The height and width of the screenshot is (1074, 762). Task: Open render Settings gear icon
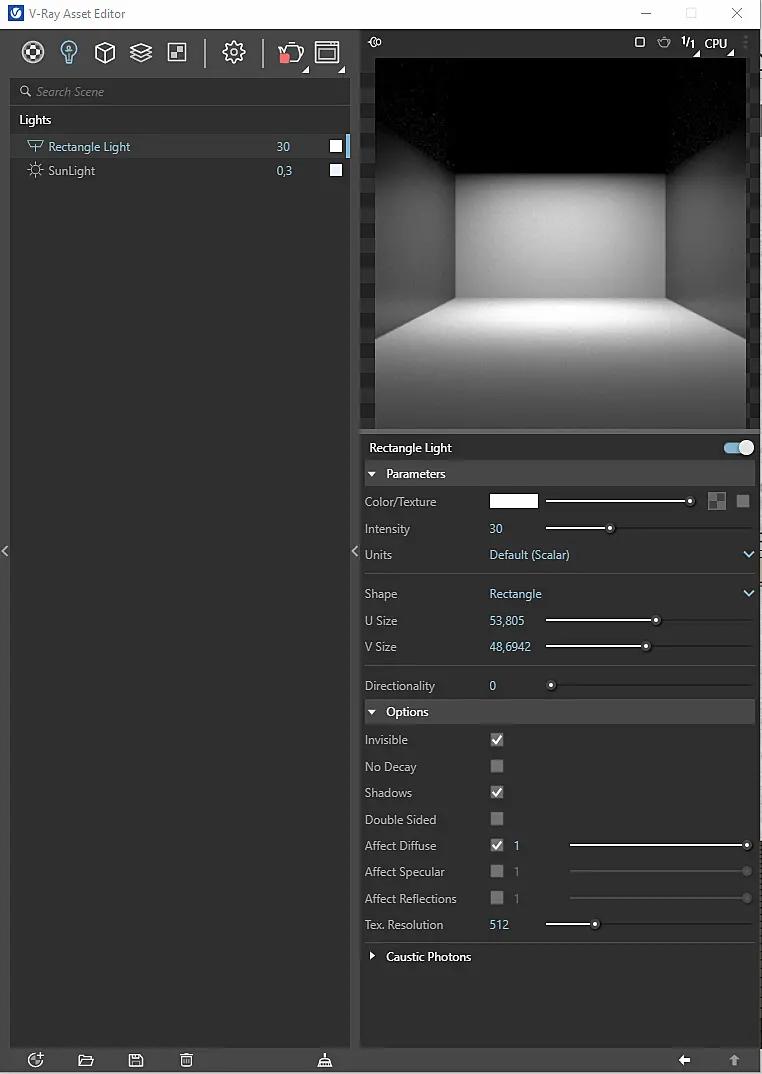[234, 52]
